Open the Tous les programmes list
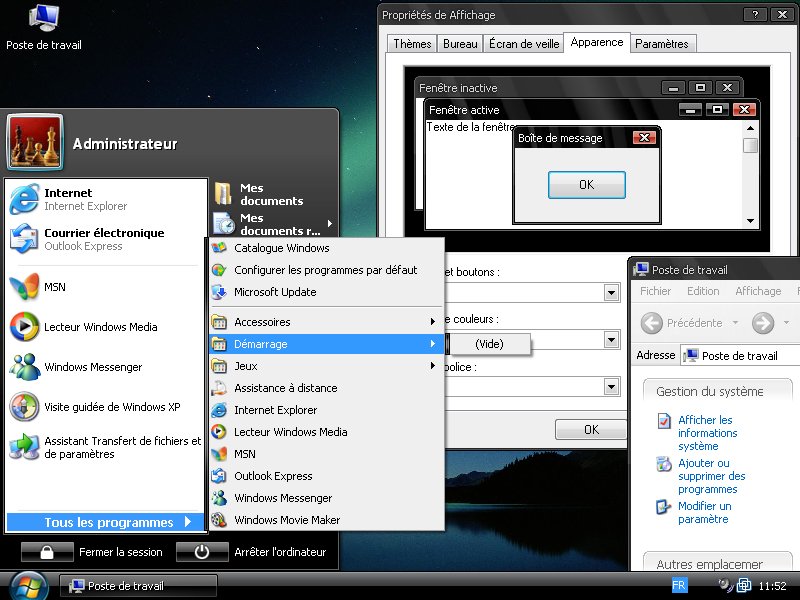Image resolution: width=800 pixels, height=600 pixels. coord(108,522)
